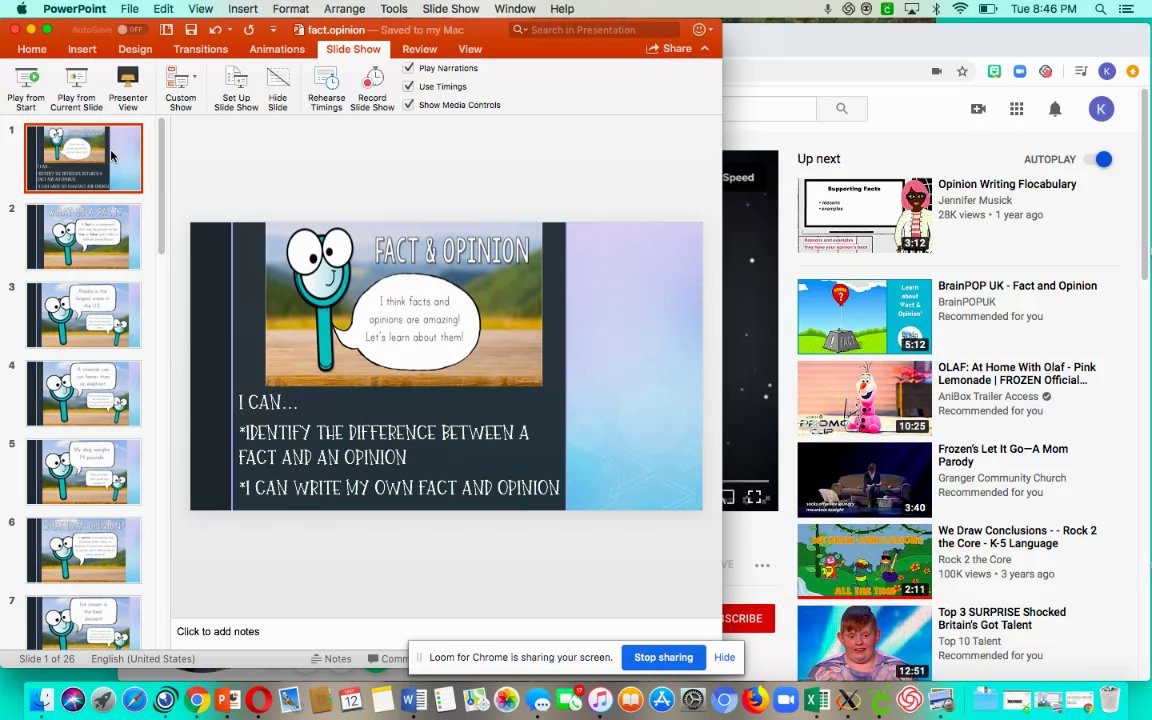Open YouTube apps grid icon

1016,109
